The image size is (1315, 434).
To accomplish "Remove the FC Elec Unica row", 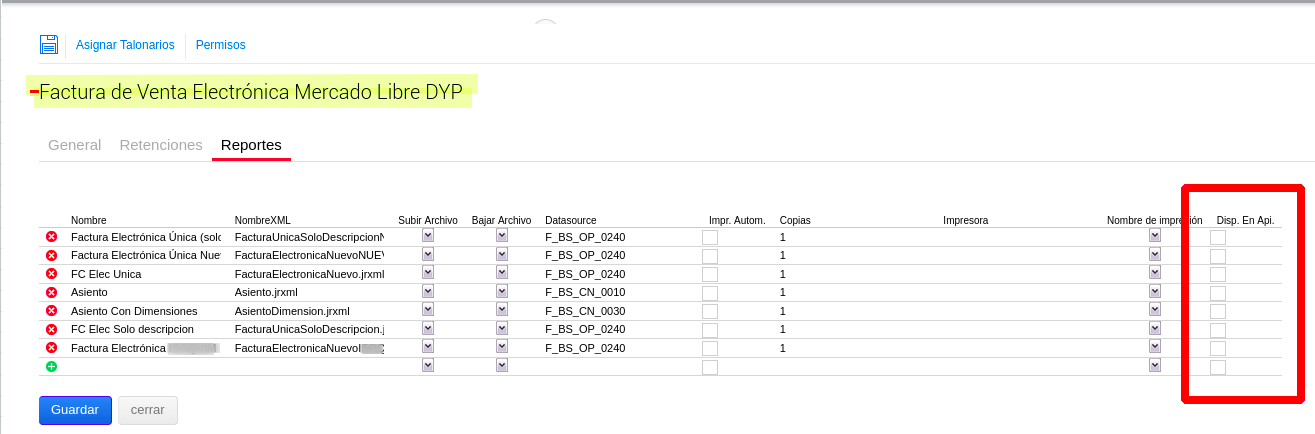I will click(x=51, y=273).
